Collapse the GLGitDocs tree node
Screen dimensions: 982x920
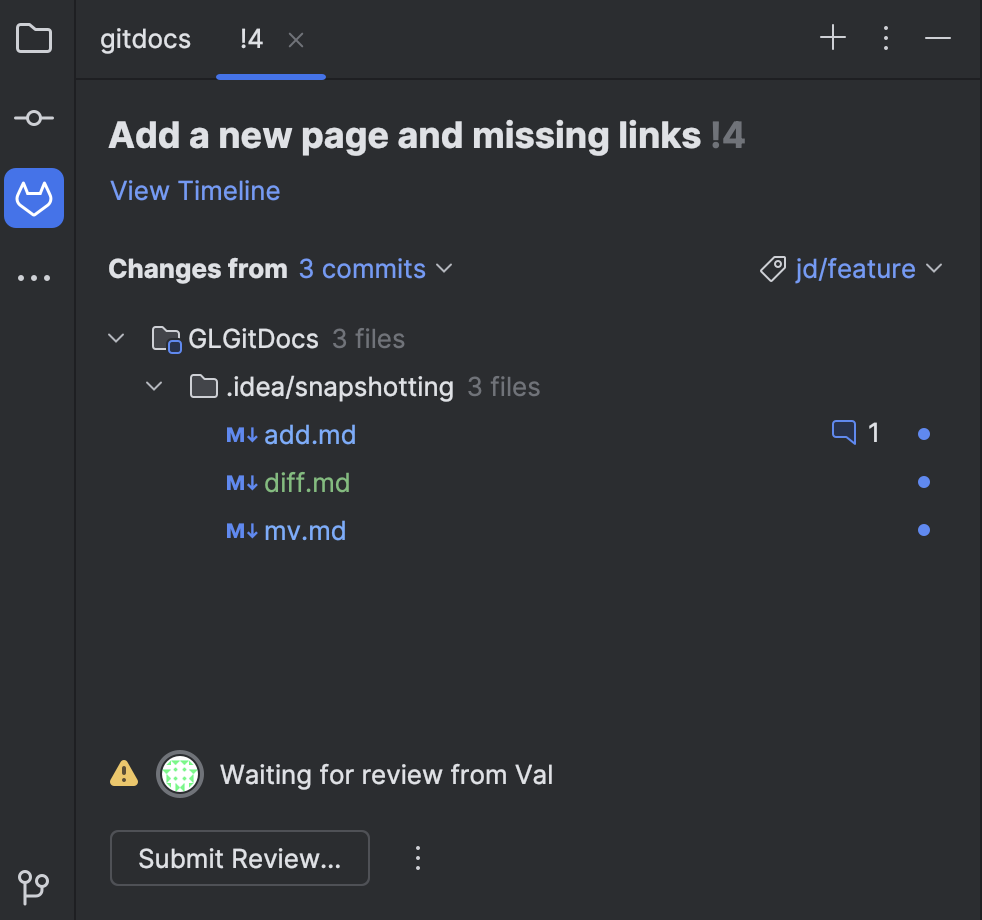[116, 338]
